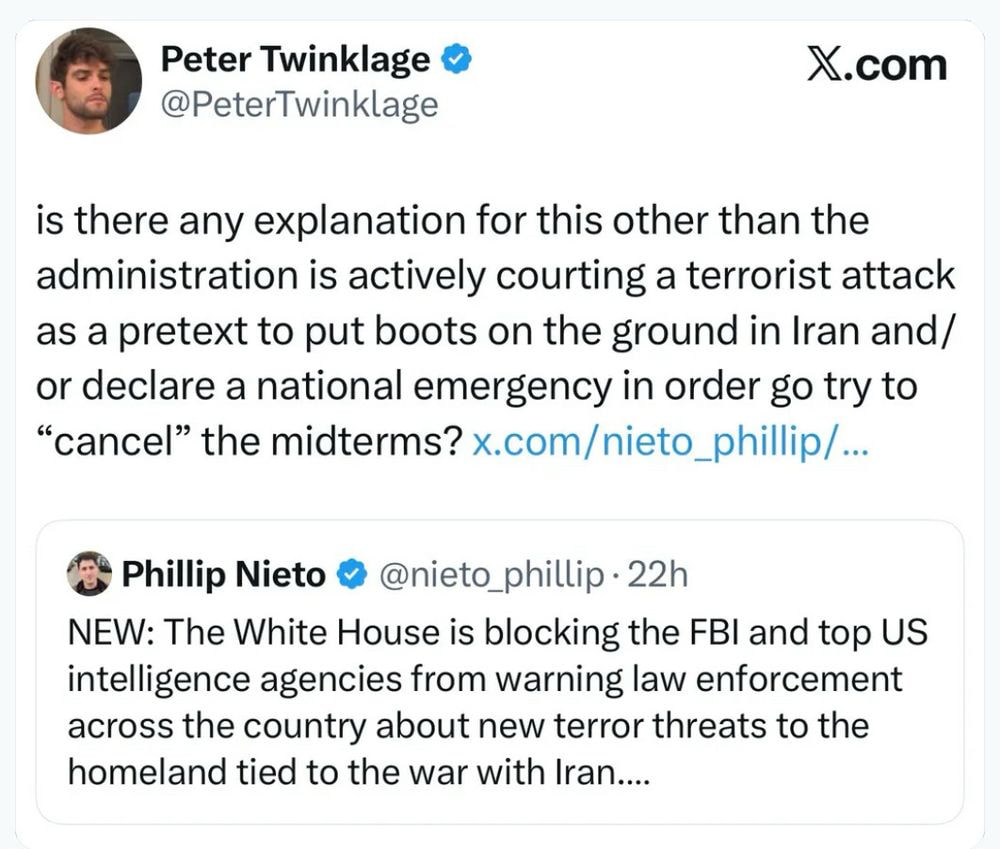
Task: Open the @PeterTwinklage handle
Action: click(x=299, y=104)
